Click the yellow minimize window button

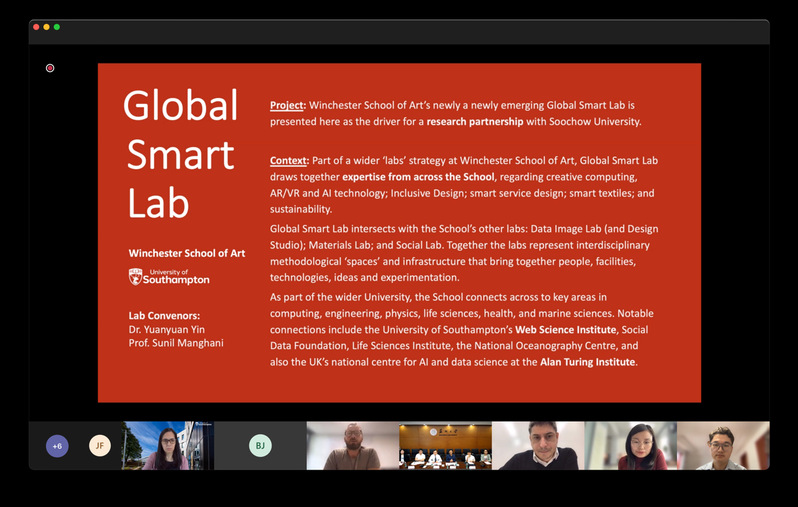point(46,27)
